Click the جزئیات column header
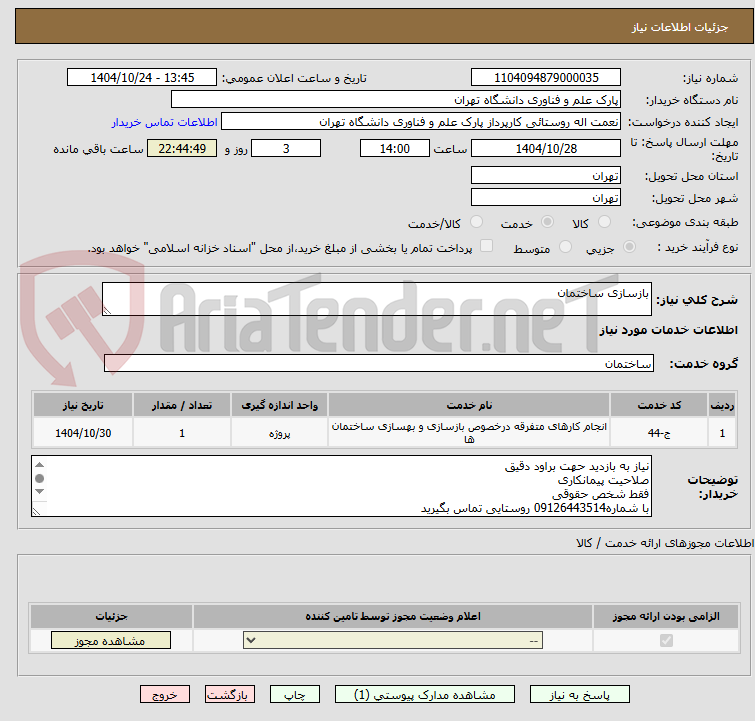 pos(111,616)
